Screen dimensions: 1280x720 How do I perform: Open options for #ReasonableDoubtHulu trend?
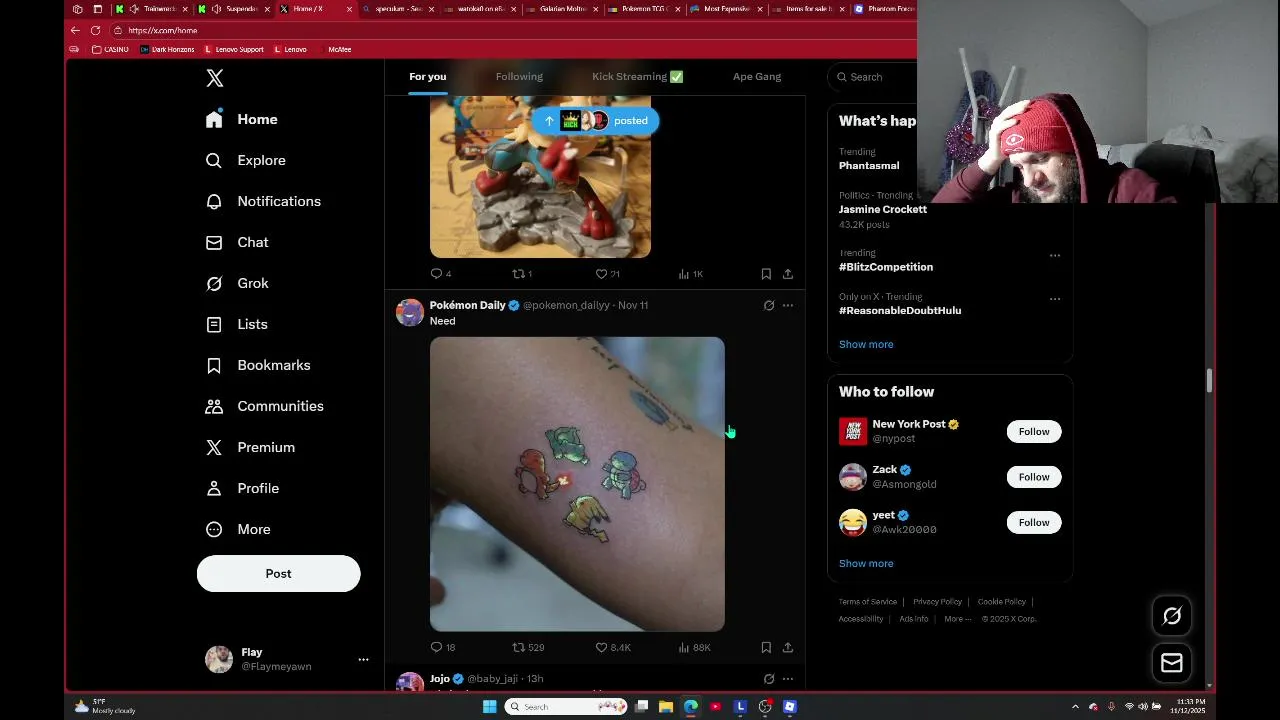(x=1055, y=298)
